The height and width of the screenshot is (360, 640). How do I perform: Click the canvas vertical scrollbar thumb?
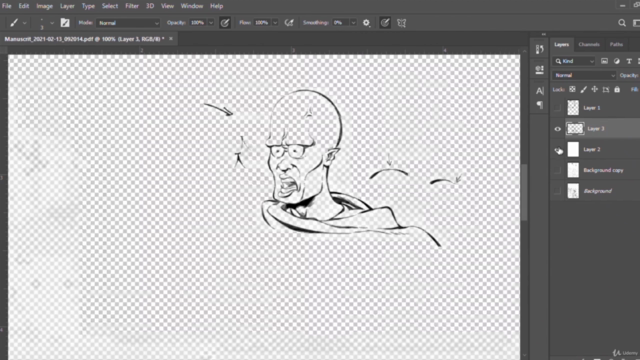click(524, 192)
